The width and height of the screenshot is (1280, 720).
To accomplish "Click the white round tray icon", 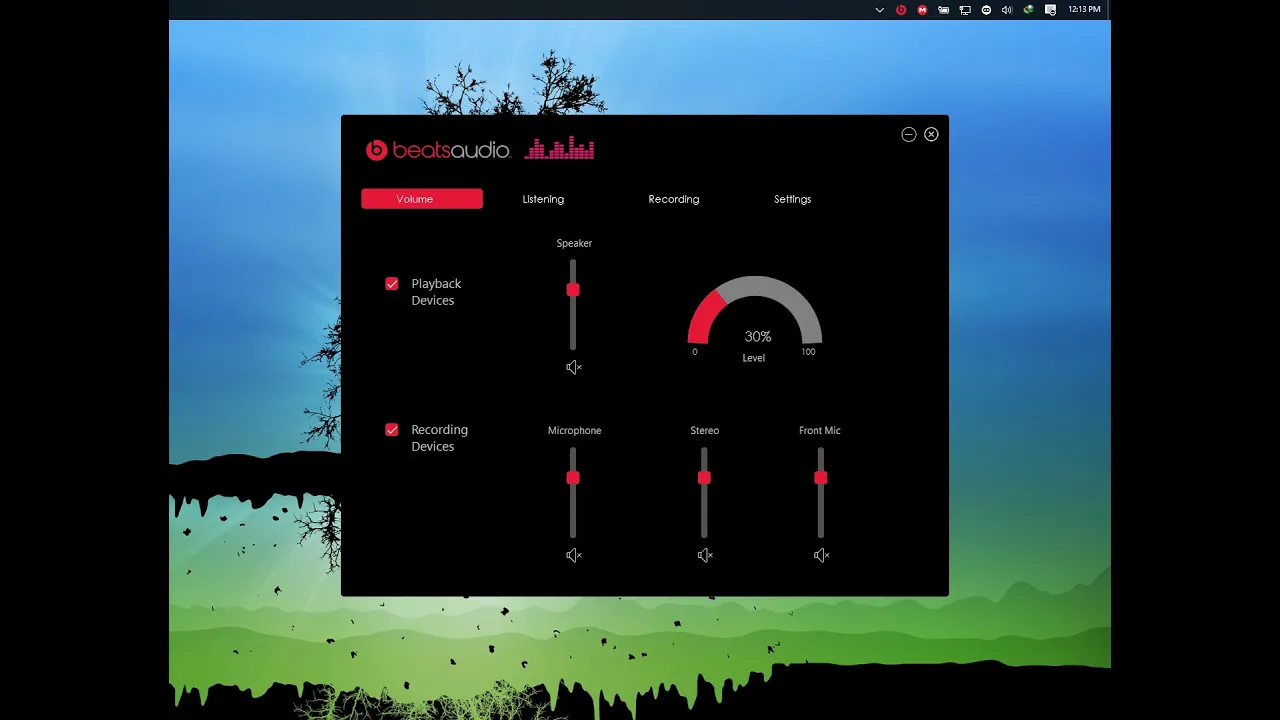I will click(986, 9).
